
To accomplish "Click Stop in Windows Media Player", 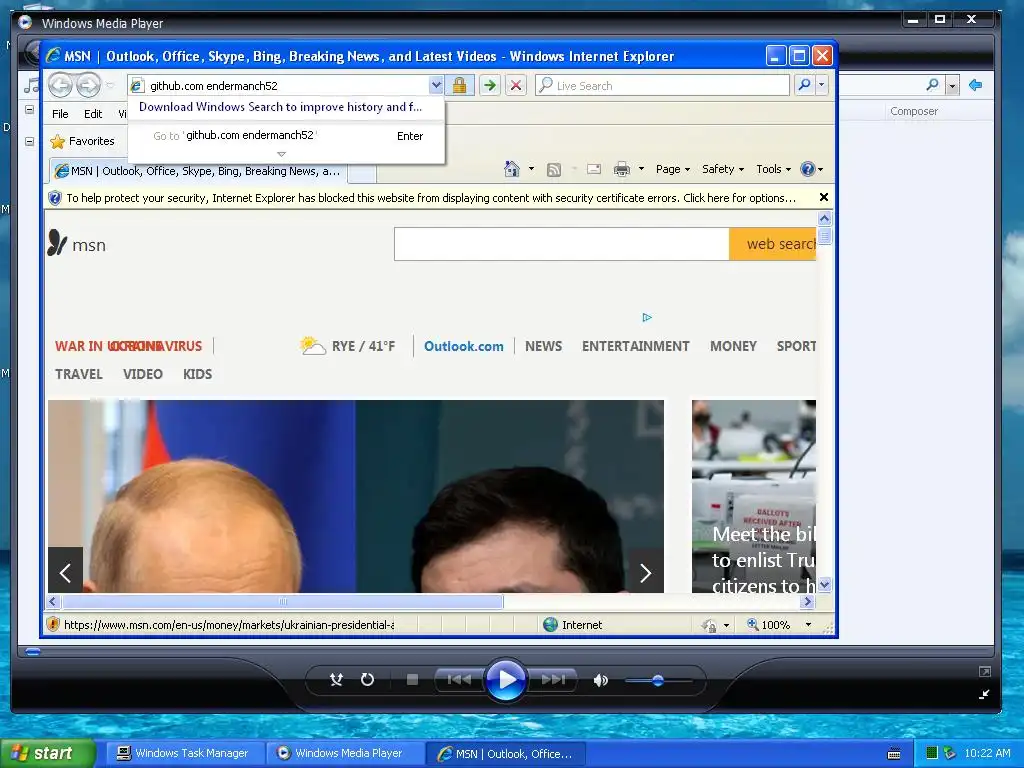I will click(412, 680).
